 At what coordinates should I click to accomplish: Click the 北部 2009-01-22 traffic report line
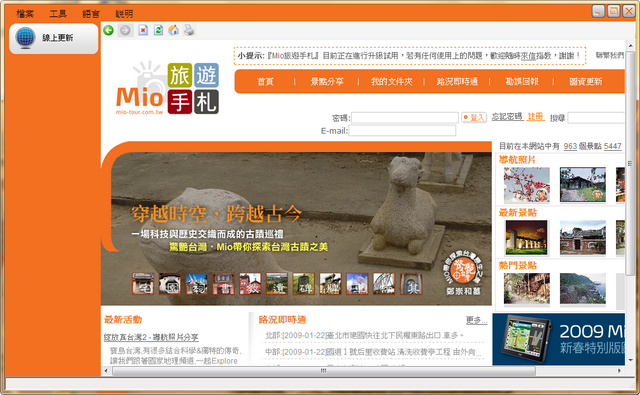pyautogui.click(x=364, y=335)
